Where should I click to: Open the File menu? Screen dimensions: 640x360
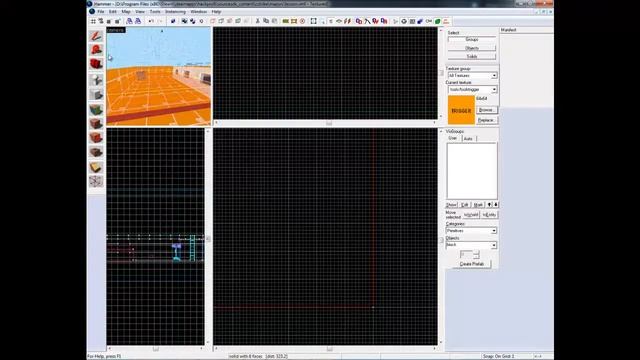click(101, 12)
